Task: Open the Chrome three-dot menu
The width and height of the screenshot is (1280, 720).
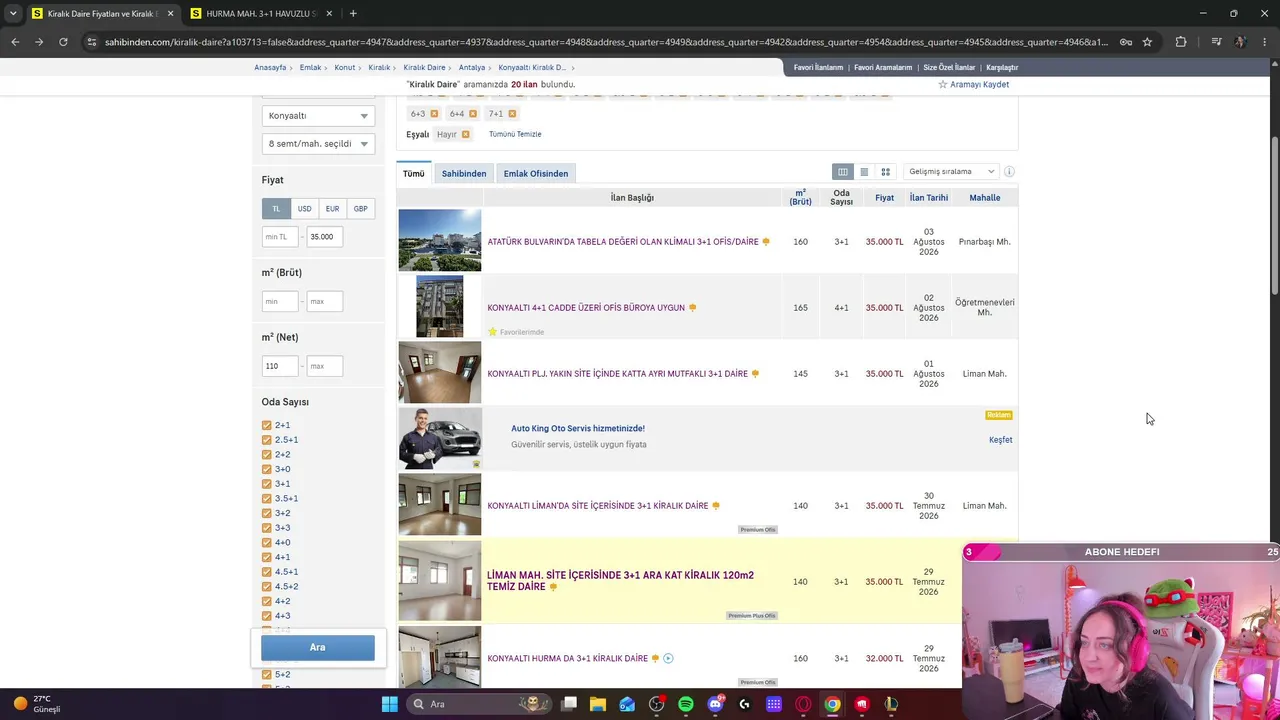Action: click(x=1266, y=42)
